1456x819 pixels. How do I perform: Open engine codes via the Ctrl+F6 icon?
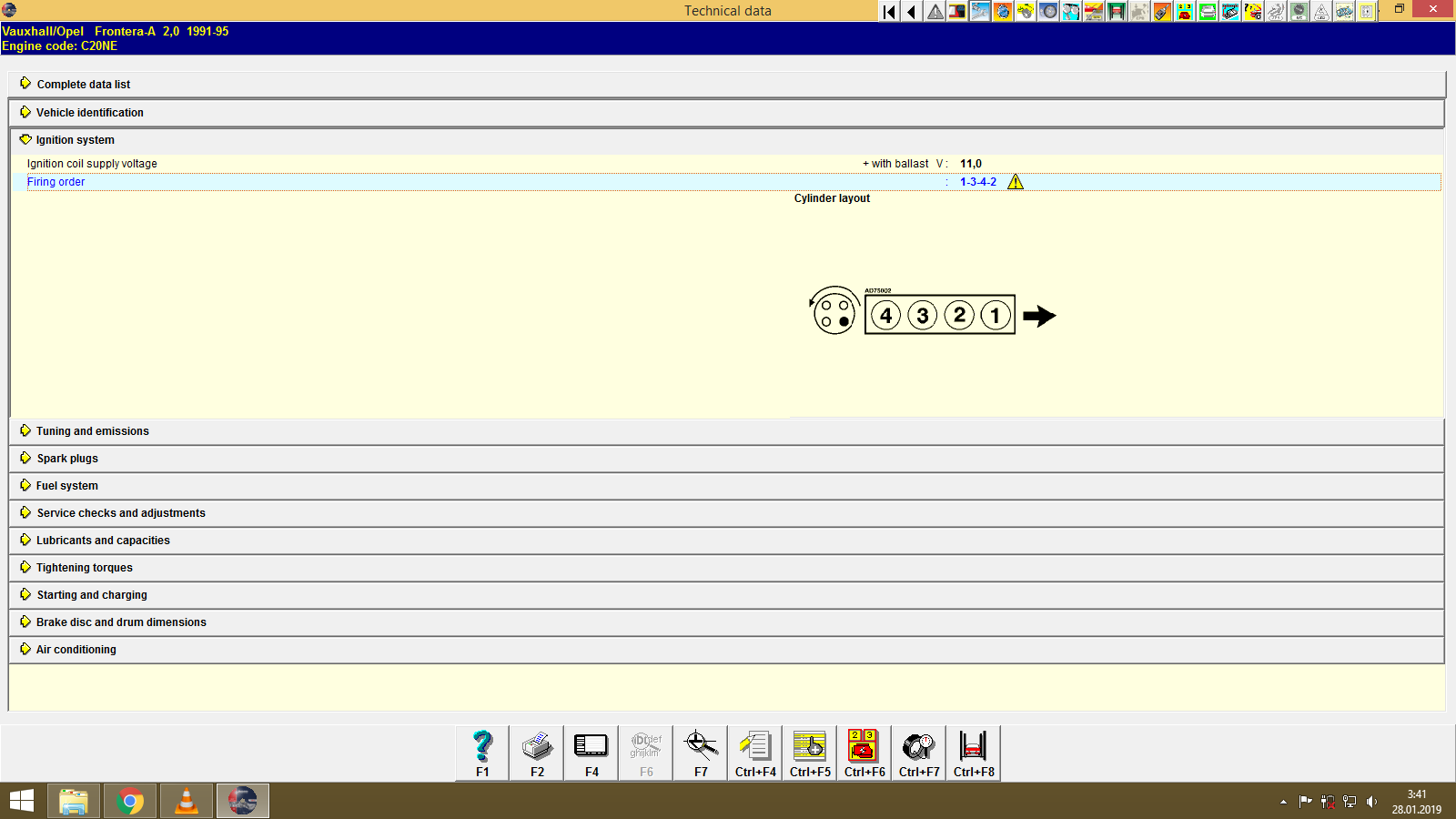coord(864,752)
